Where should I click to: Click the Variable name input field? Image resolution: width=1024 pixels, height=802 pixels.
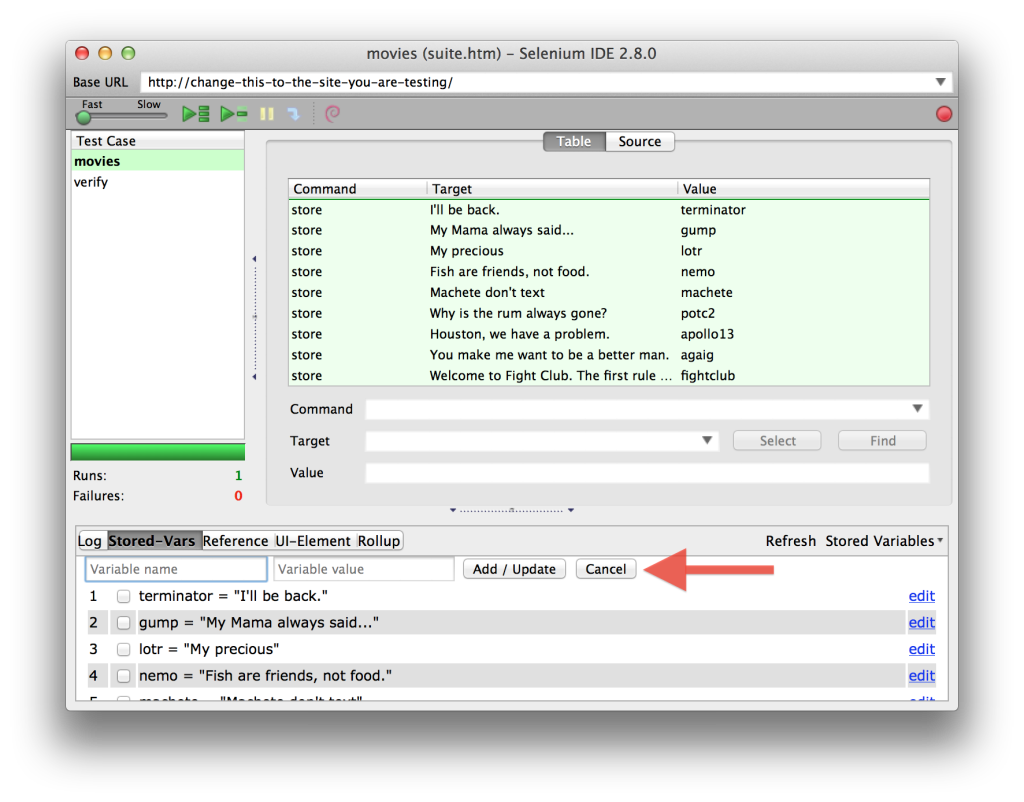pos(176,569)
